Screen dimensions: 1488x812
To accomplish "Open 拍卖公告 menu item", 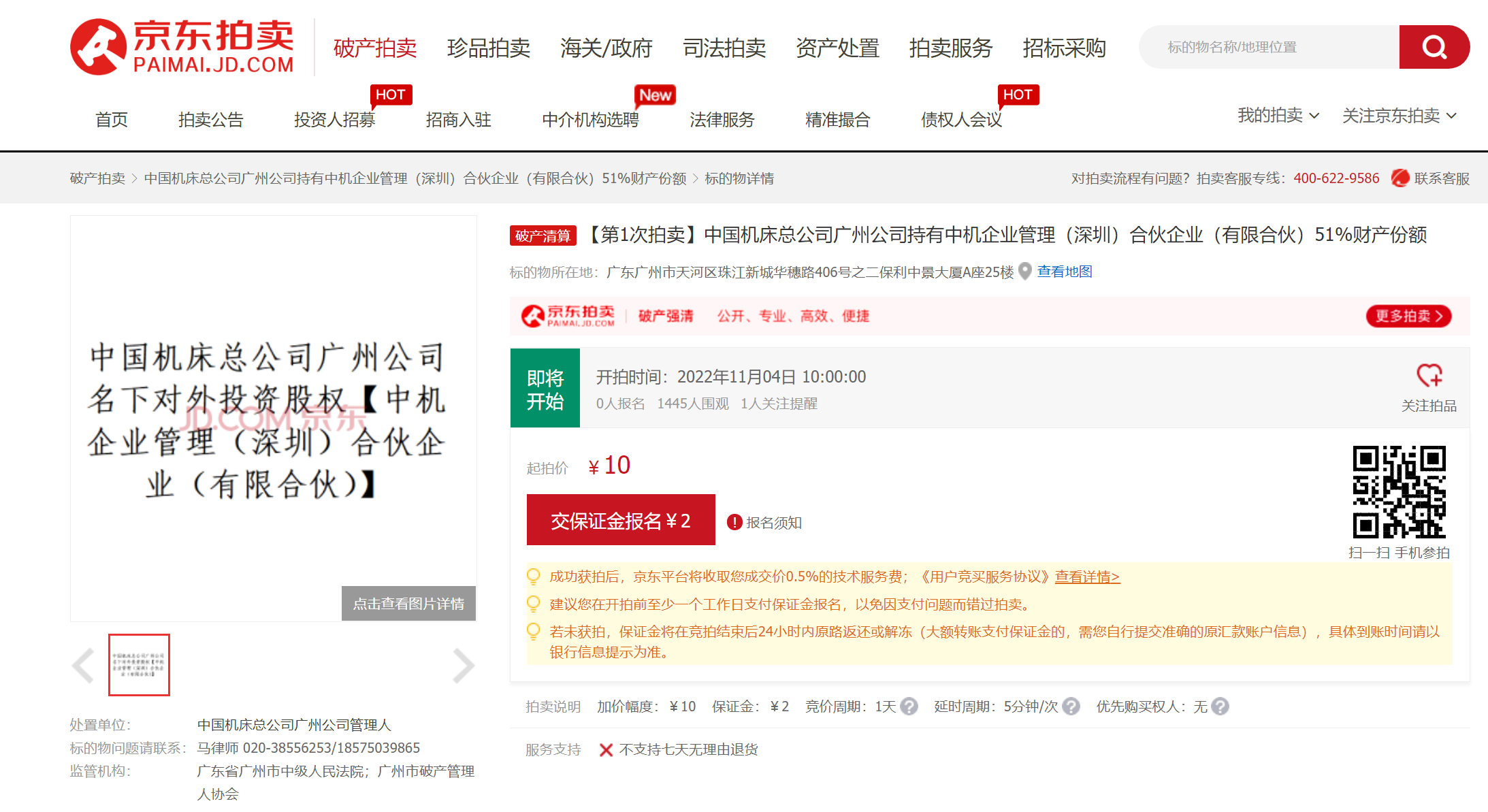I will tap(211, 120).
